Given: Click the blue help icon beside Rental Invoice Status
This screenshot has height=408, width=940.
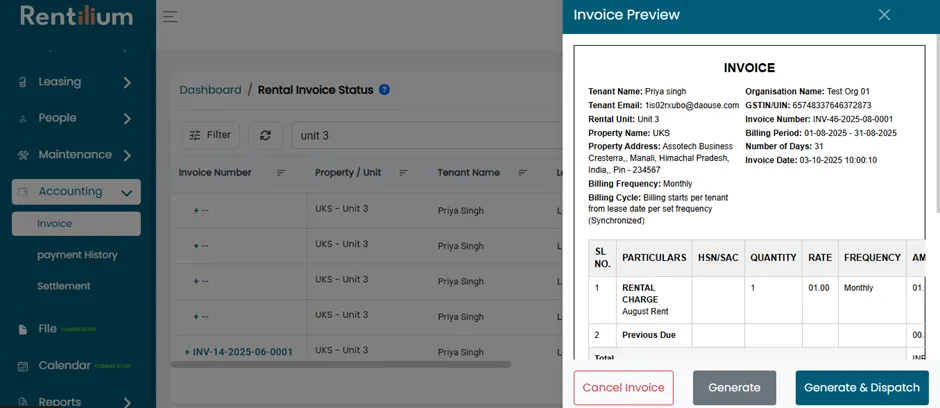Looking at the screenshot, I should [384, 90].
